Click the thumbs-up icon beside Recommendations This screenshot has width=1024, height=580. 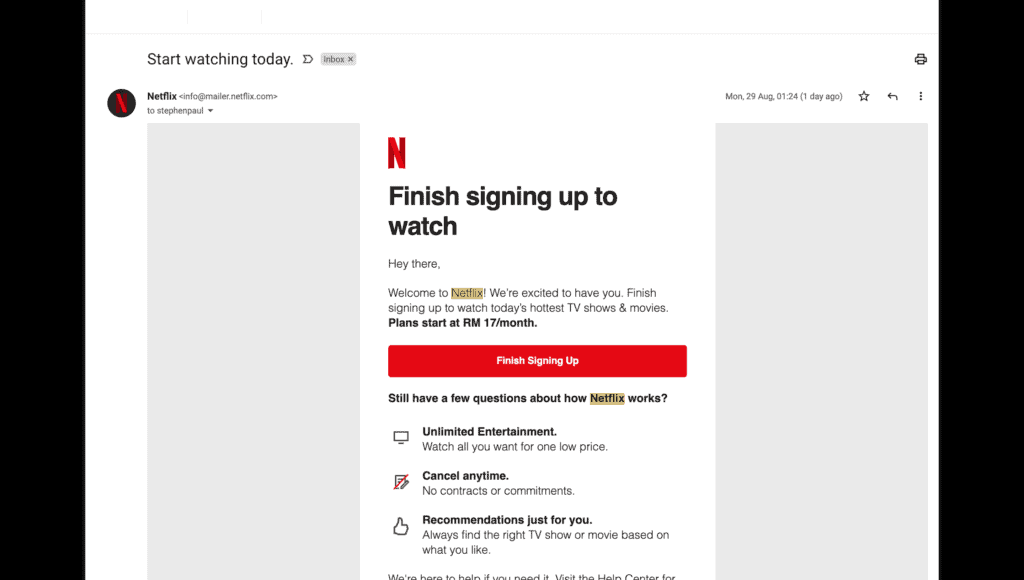tap(401, 526)
